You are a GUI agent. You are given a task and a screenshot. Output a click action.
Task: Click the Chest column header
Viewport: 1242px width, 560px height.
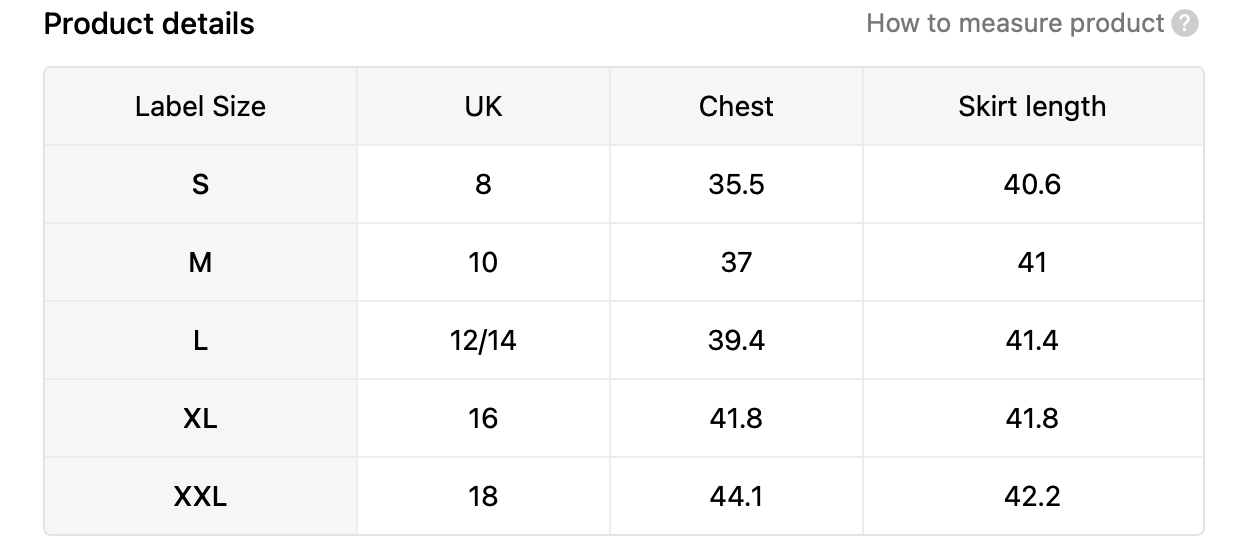pyautogui.click(x=737, y=106)
